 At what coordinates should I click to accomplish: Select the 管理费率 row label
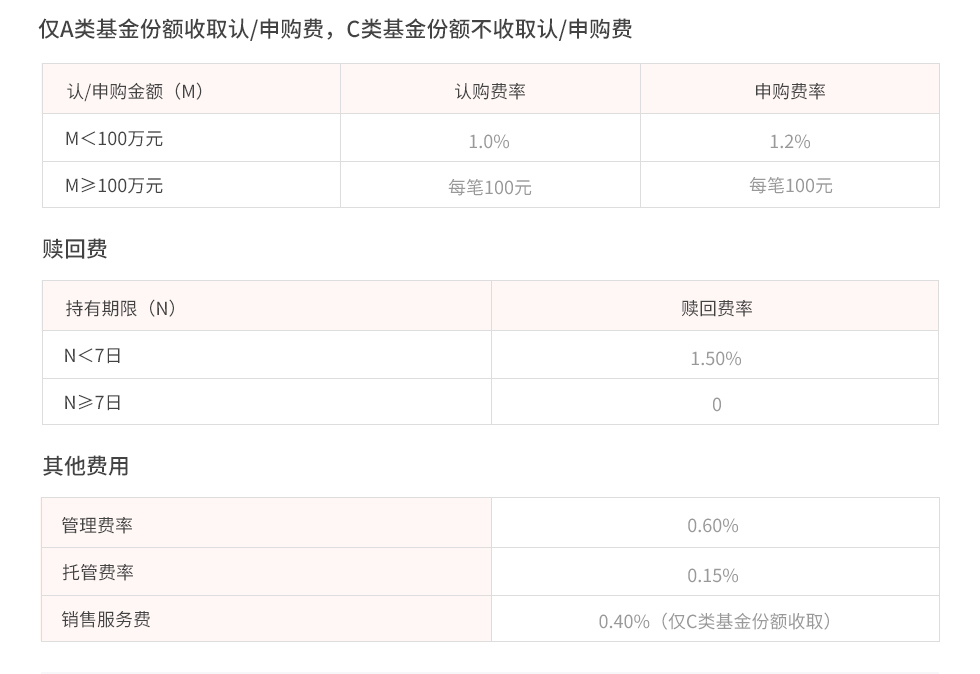[97, 525]
